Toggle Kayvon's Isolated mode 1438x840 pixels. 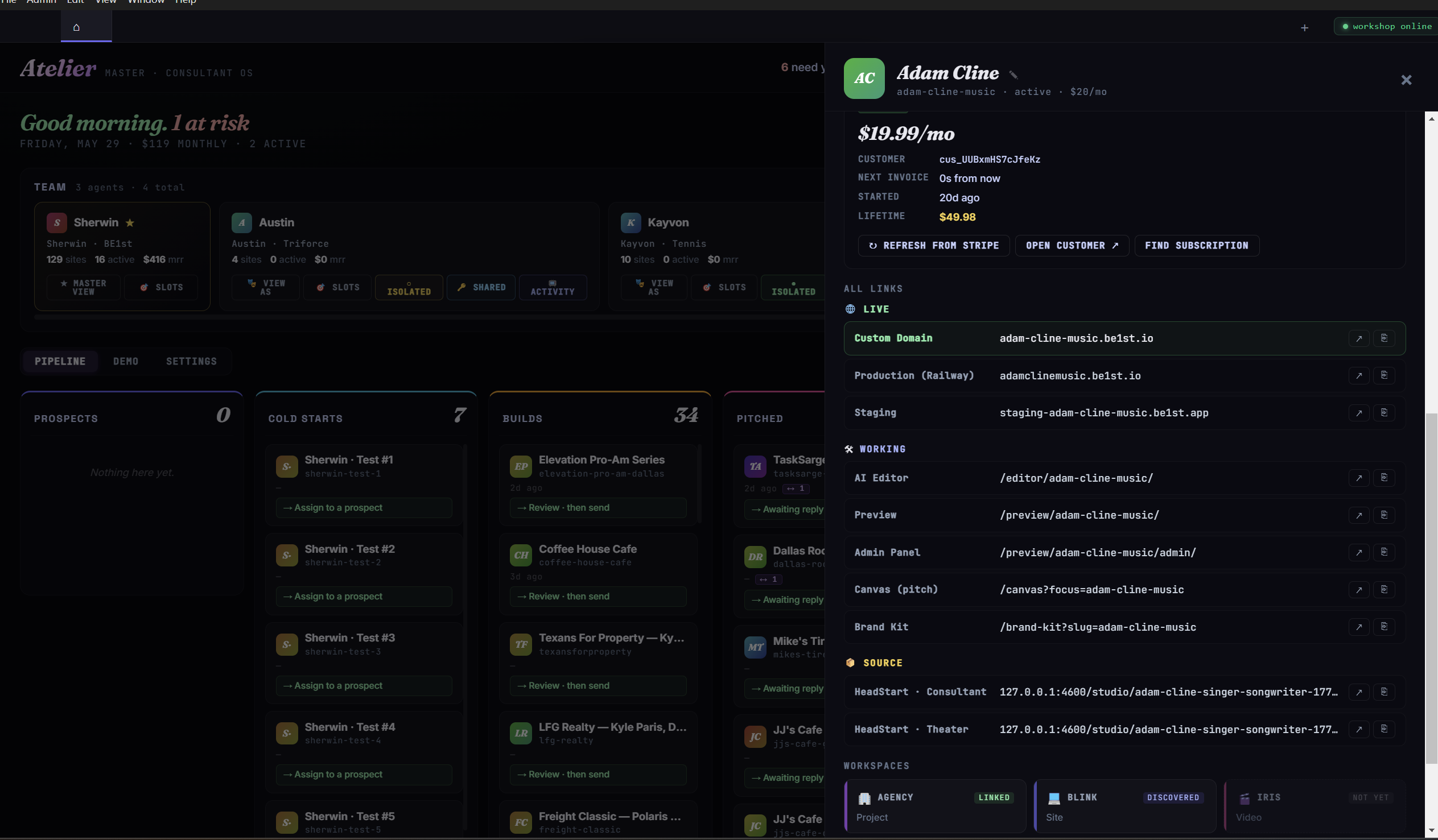tap(793, 287)
